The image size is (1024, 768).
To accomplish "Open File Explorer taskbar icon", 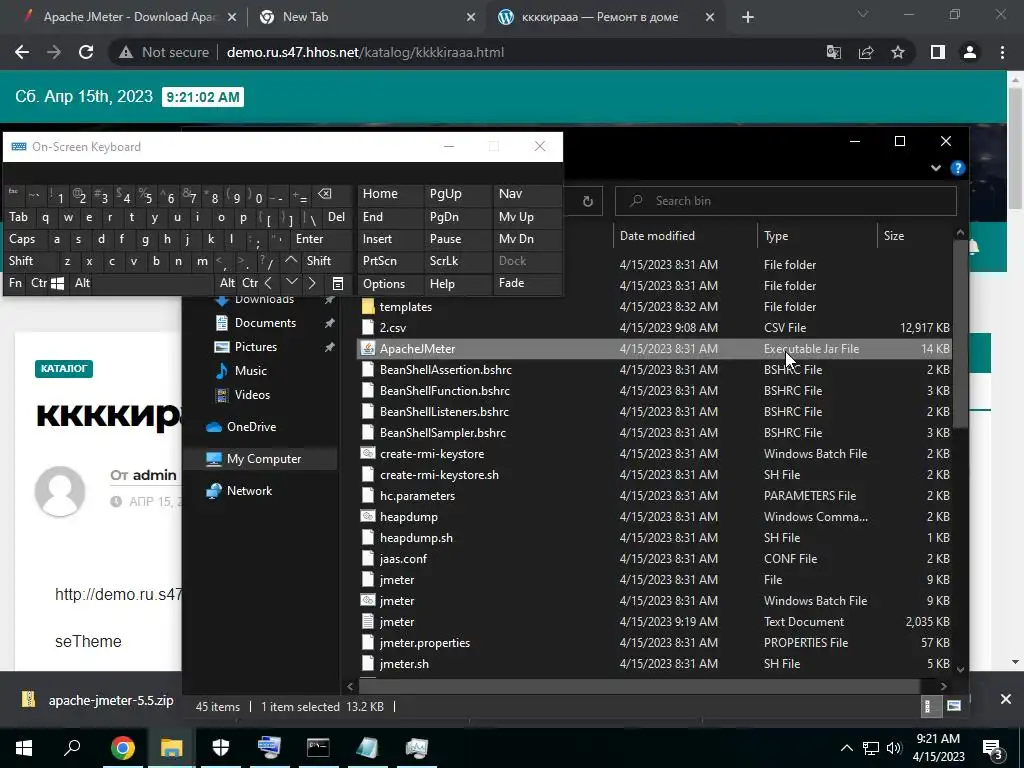I will point(172,748).
